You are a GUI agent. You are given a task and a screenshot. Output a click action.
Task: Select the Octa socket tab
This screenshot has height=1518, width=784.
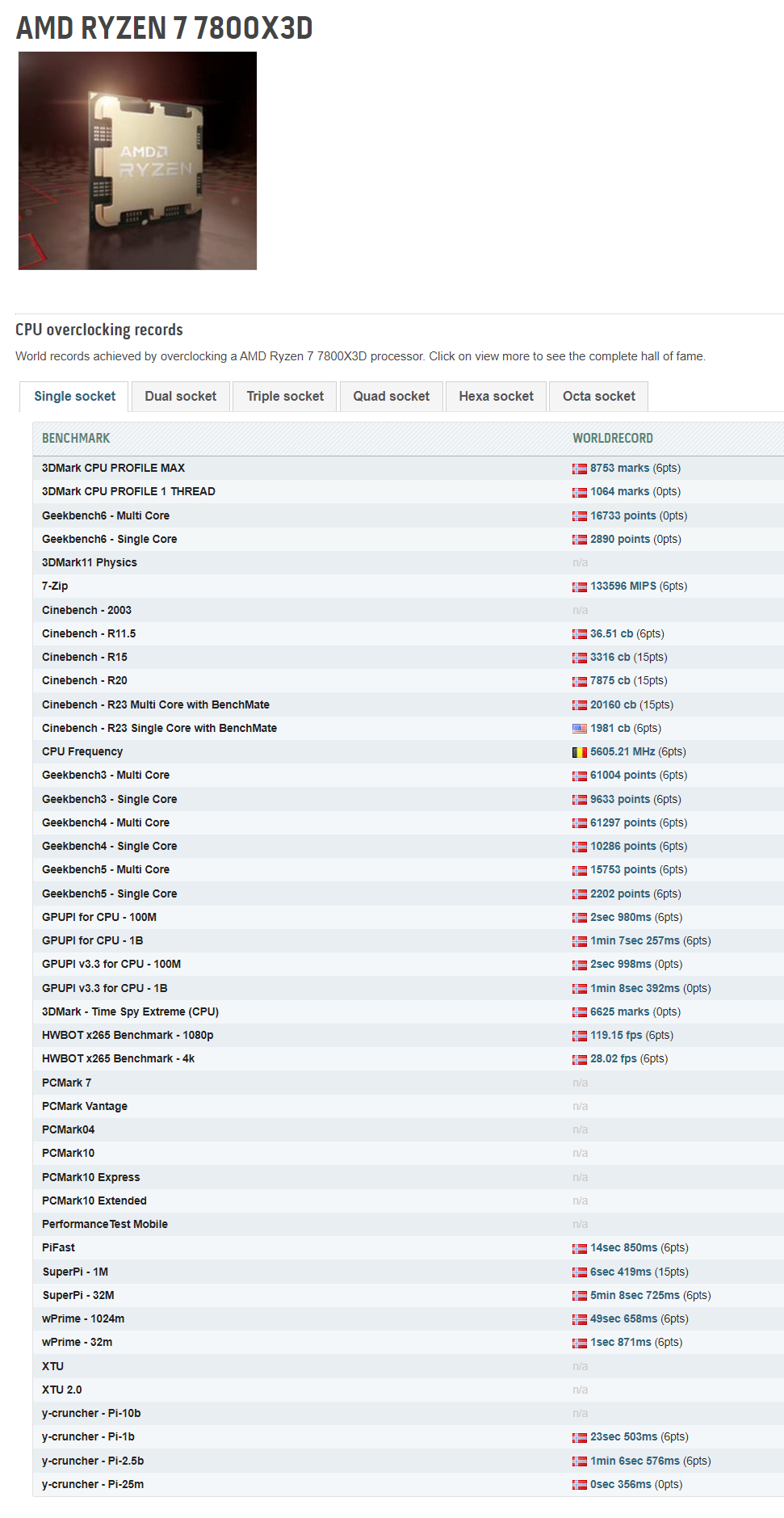pyautogui.click(x=599, y=396)
